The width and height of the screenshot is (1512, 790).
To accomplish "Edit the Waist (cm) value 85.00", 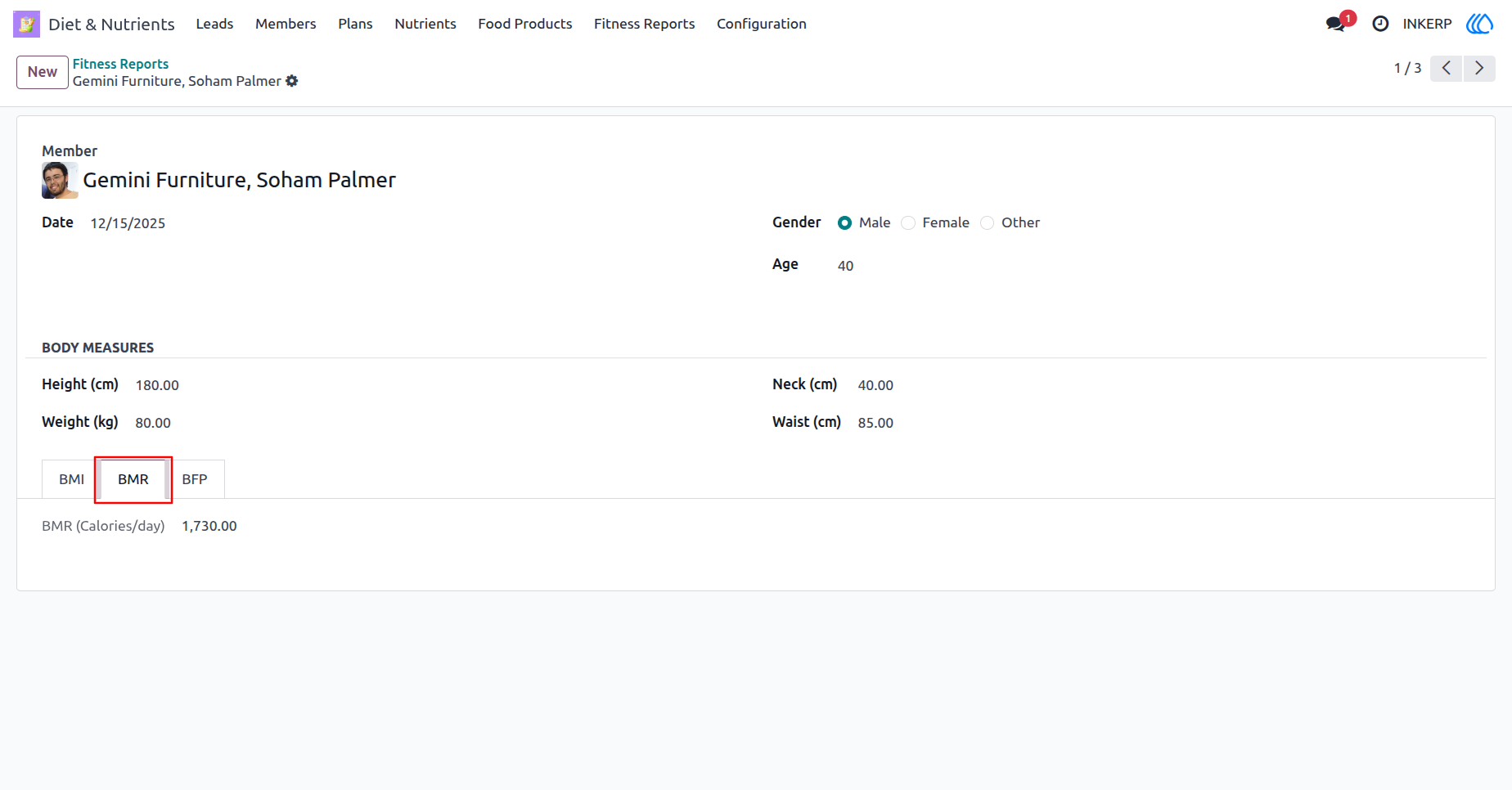I will [875, 423].
